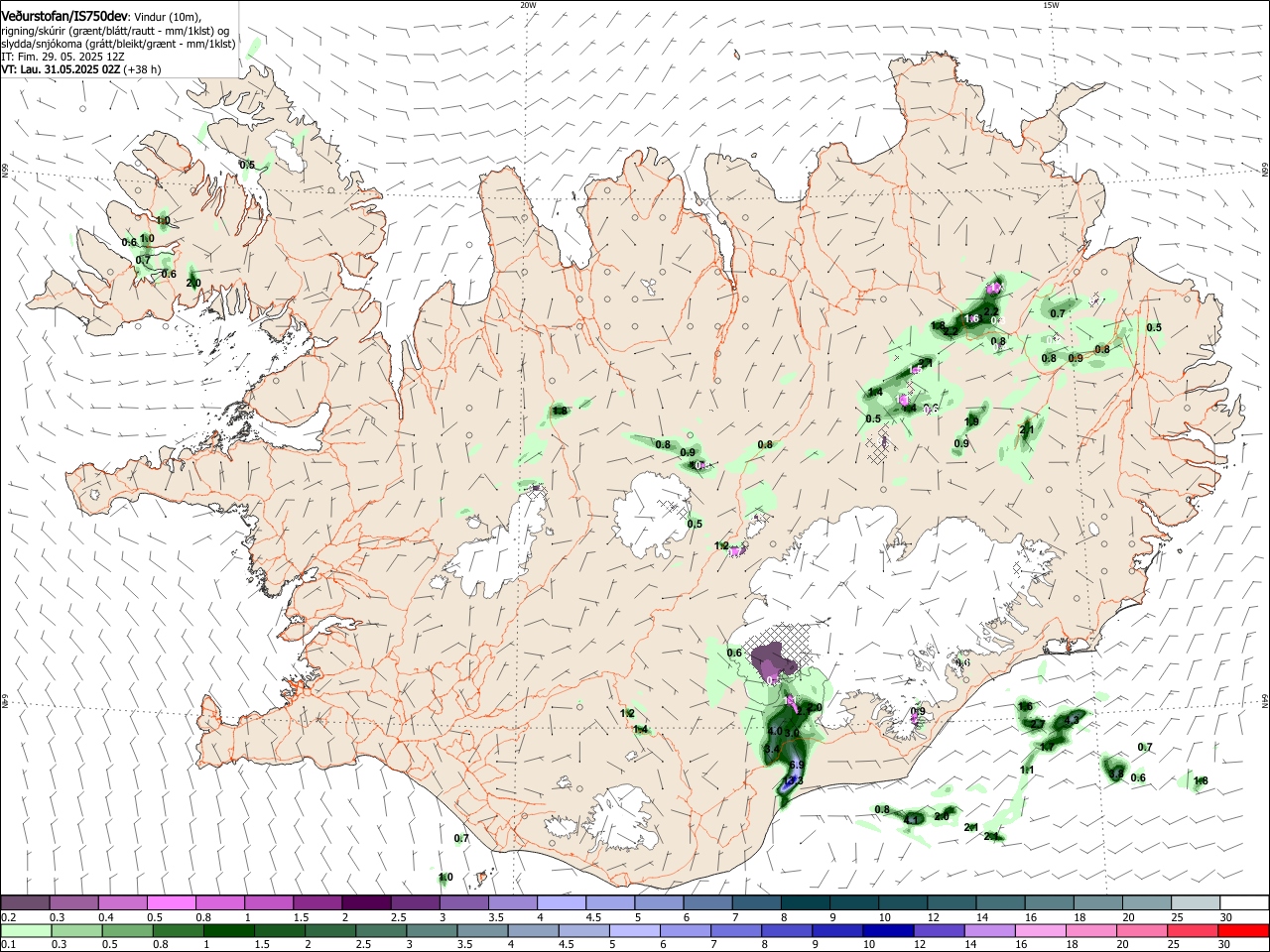This screenshot has width=1270, height=952.
Task: Click the 6.9 precipitation value on the map
Action: pyautogui.click(x=797, y=765)
